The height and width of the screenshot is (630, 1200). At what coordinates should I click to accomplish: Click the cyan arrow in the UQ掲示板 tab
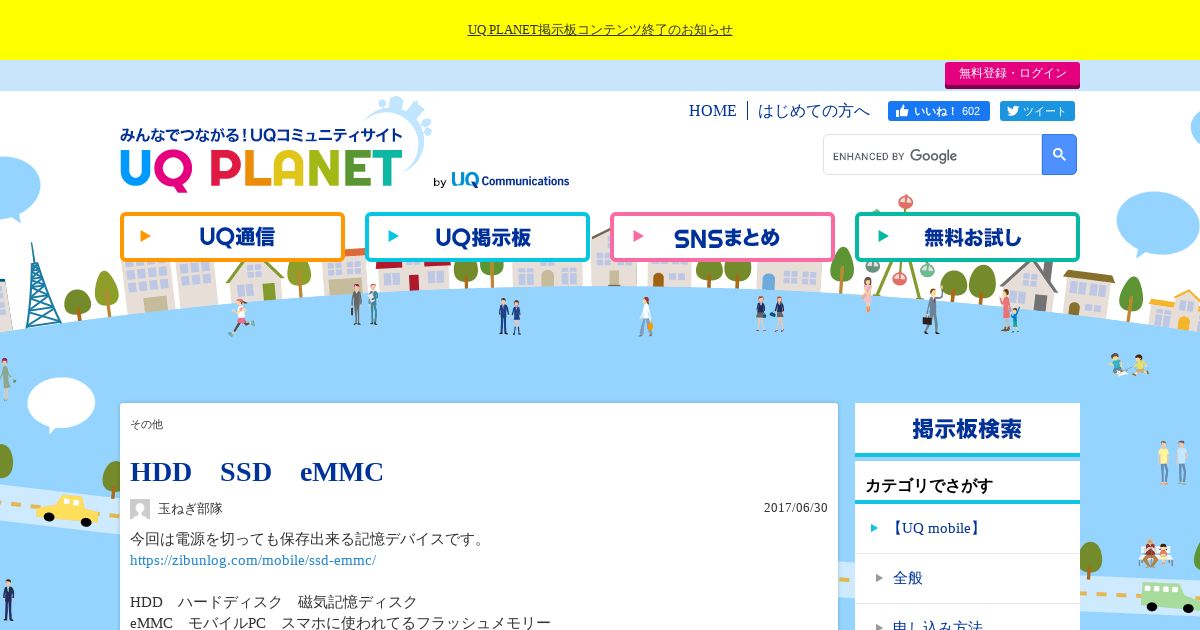(394, 237)
